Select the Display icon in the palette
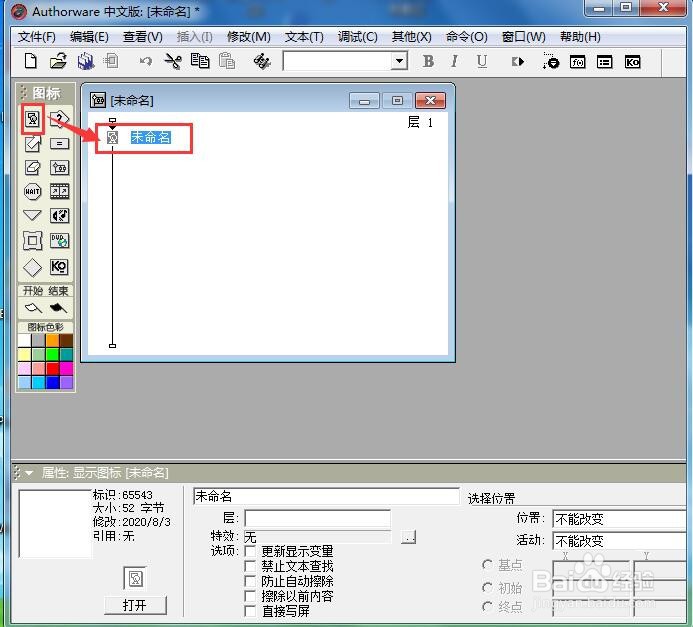693x627 pixels. [x=33, y=119]
